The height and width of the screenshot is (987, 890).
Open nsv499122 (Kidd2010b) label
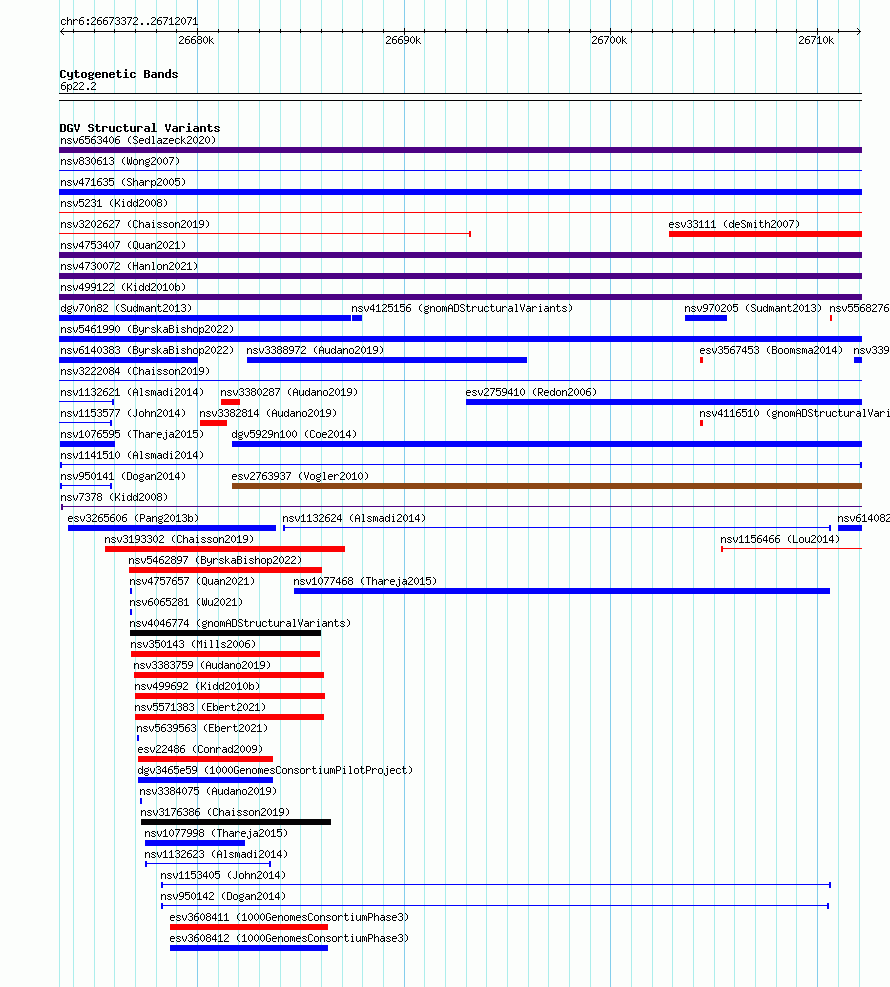coord(123,287)
